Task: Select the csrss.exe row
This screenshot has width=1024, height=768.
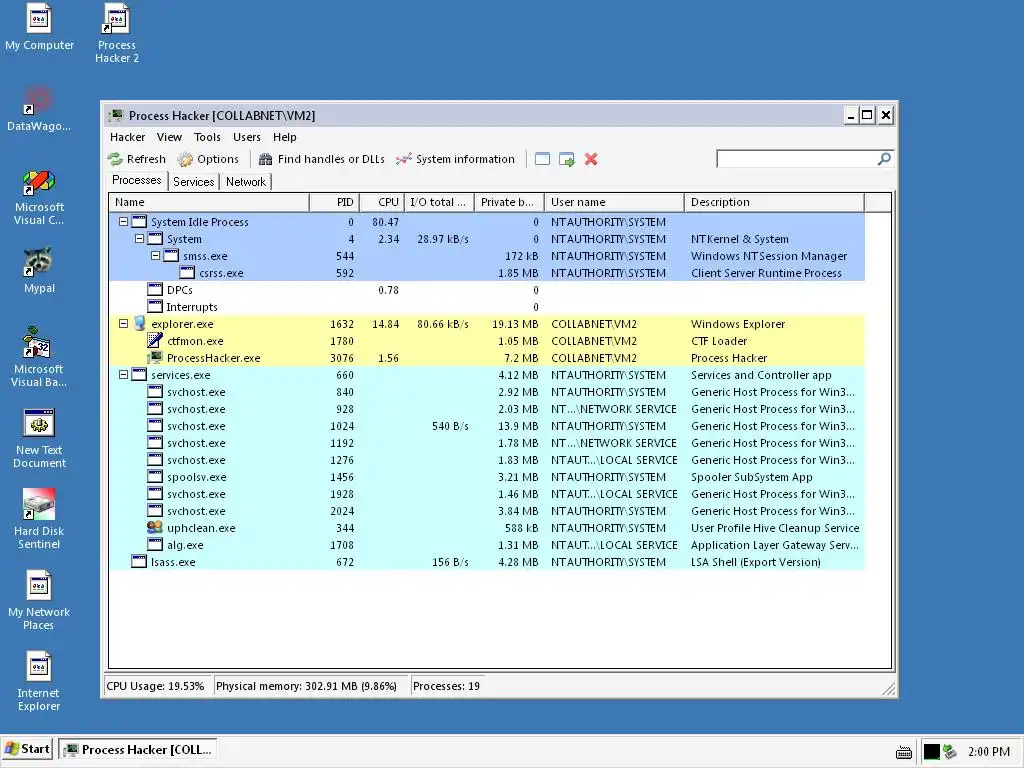Action: pos(487,273)
